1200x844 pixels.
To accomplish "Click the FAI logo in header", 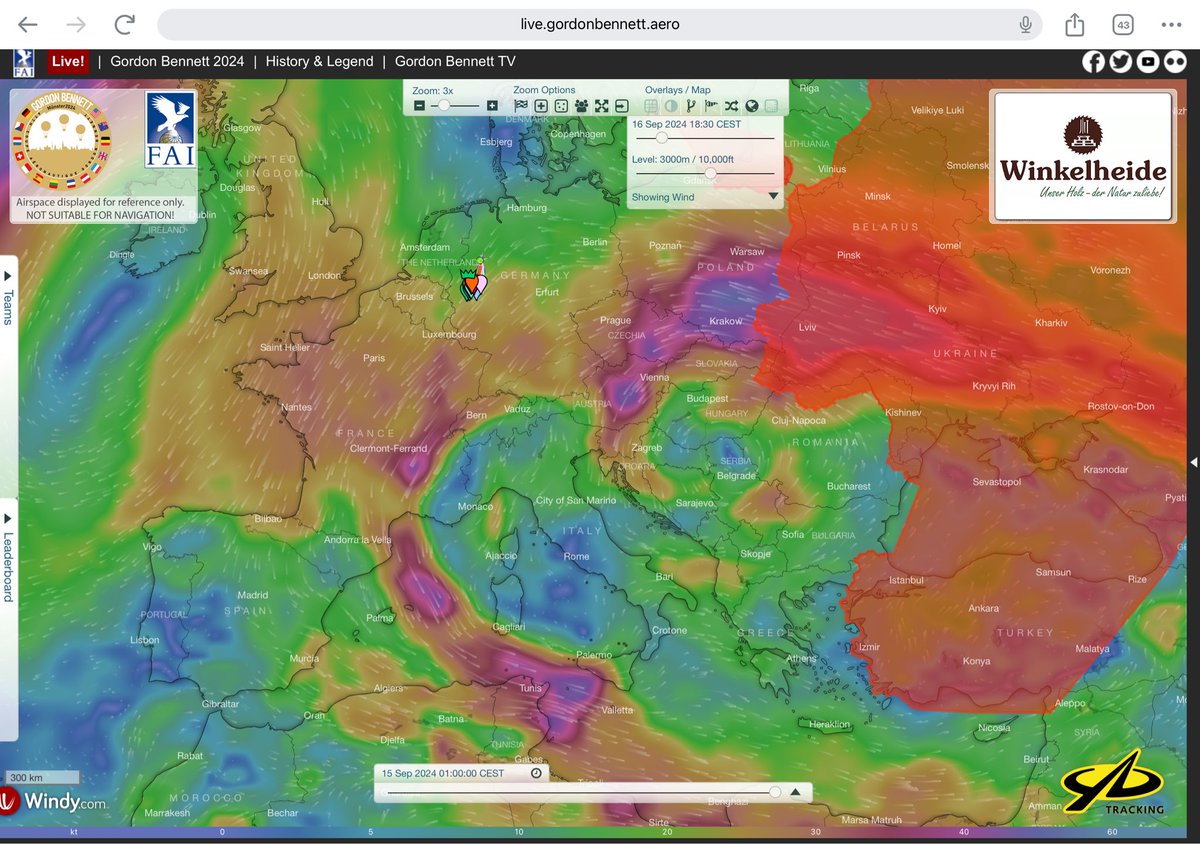I will 24,62.
